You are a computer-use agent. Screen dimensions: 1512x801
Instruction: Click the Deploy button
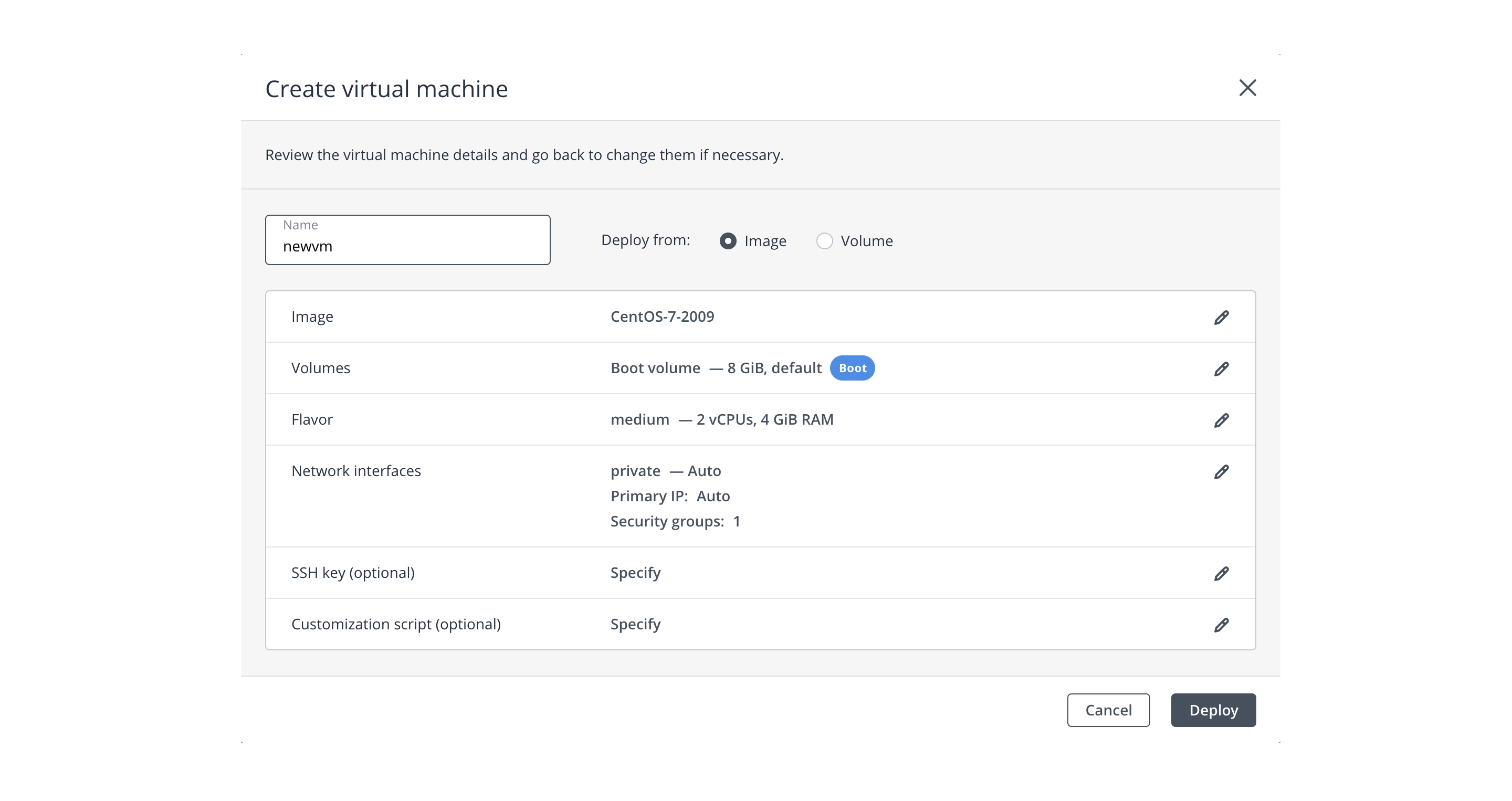click(1213, 710)
